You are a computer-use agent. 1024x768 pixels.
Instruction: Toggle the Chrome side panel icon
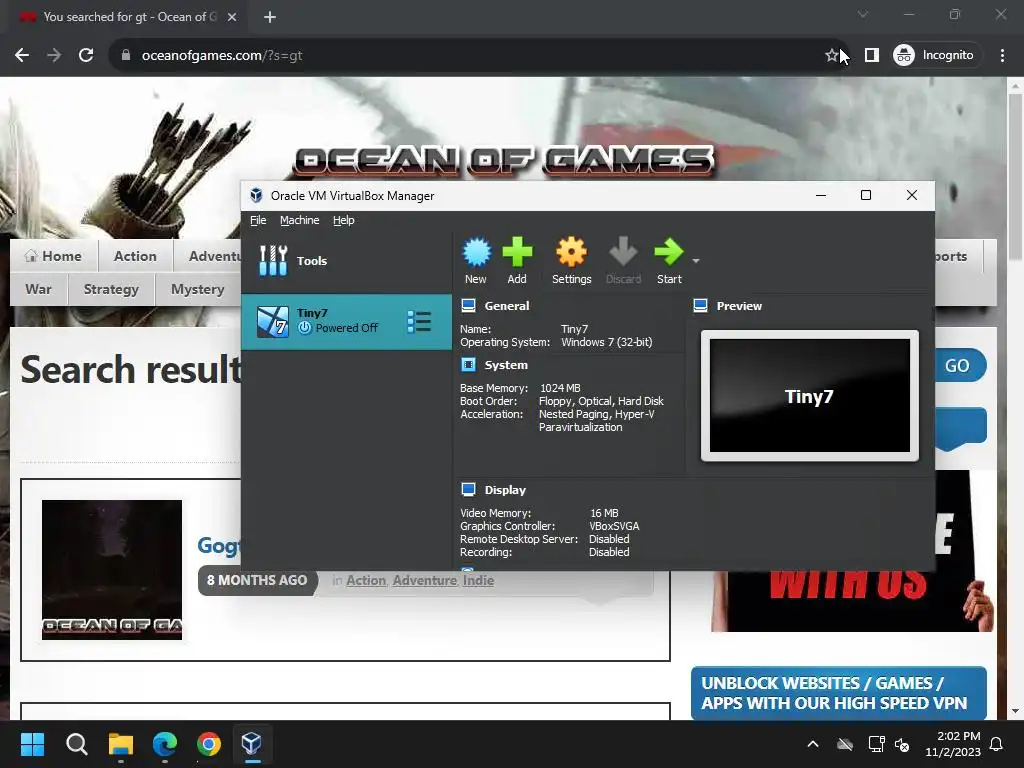pyautogui.click(x=871, y=56)
